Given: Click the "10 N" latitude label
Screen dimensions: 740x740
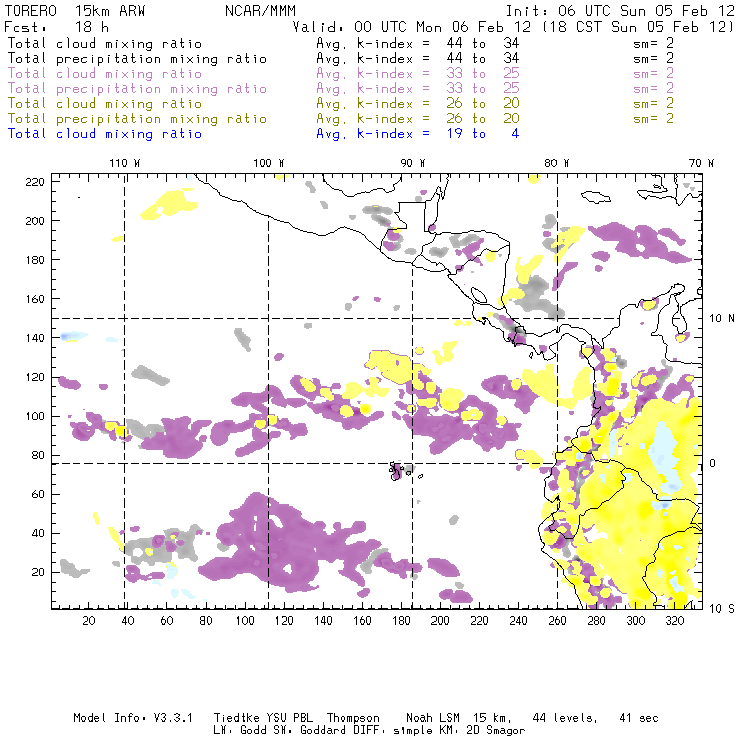Looking at the screenshot, I should click(x=722, y=319).
